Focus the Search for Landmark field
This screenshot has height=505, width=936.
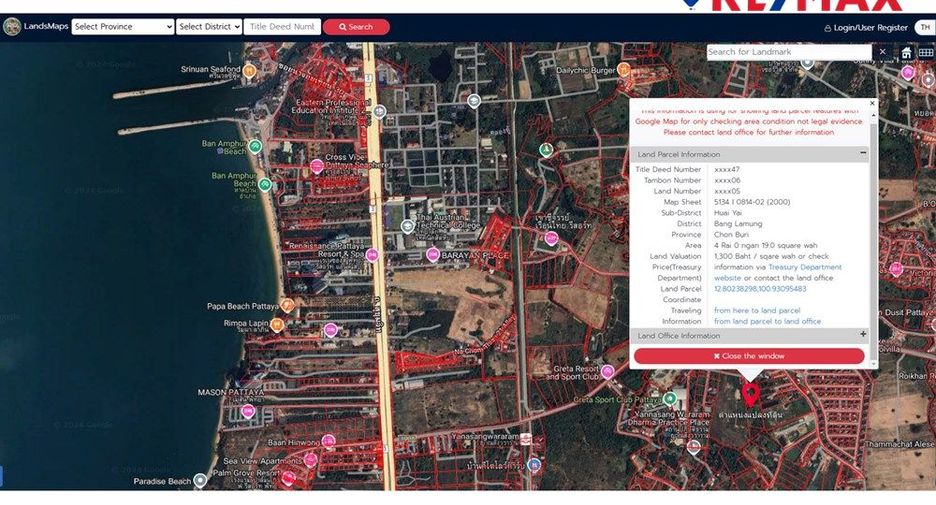click(789, 52)
